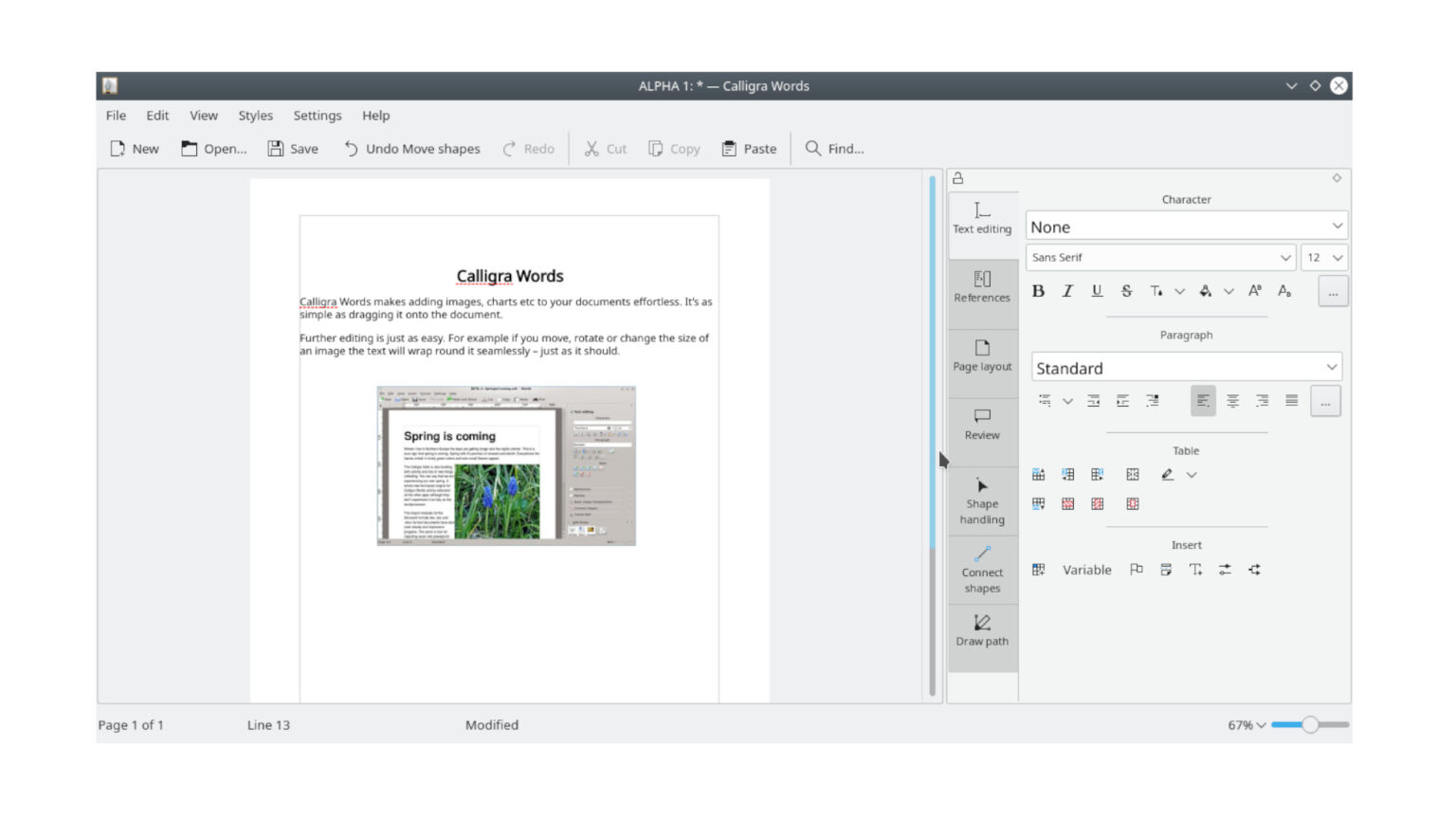Image resolution: width=1456 pixels, height=819 pixels.
Task: Click the Variable insert button
Action: tap(1086, 570)
